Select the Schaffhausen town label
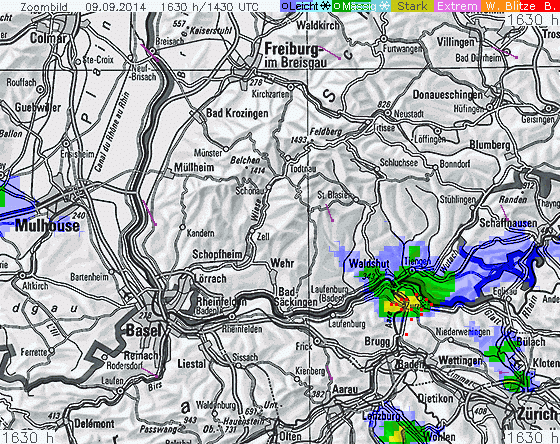Viewport: 560px width, 444px height. [x=508, y=223]
